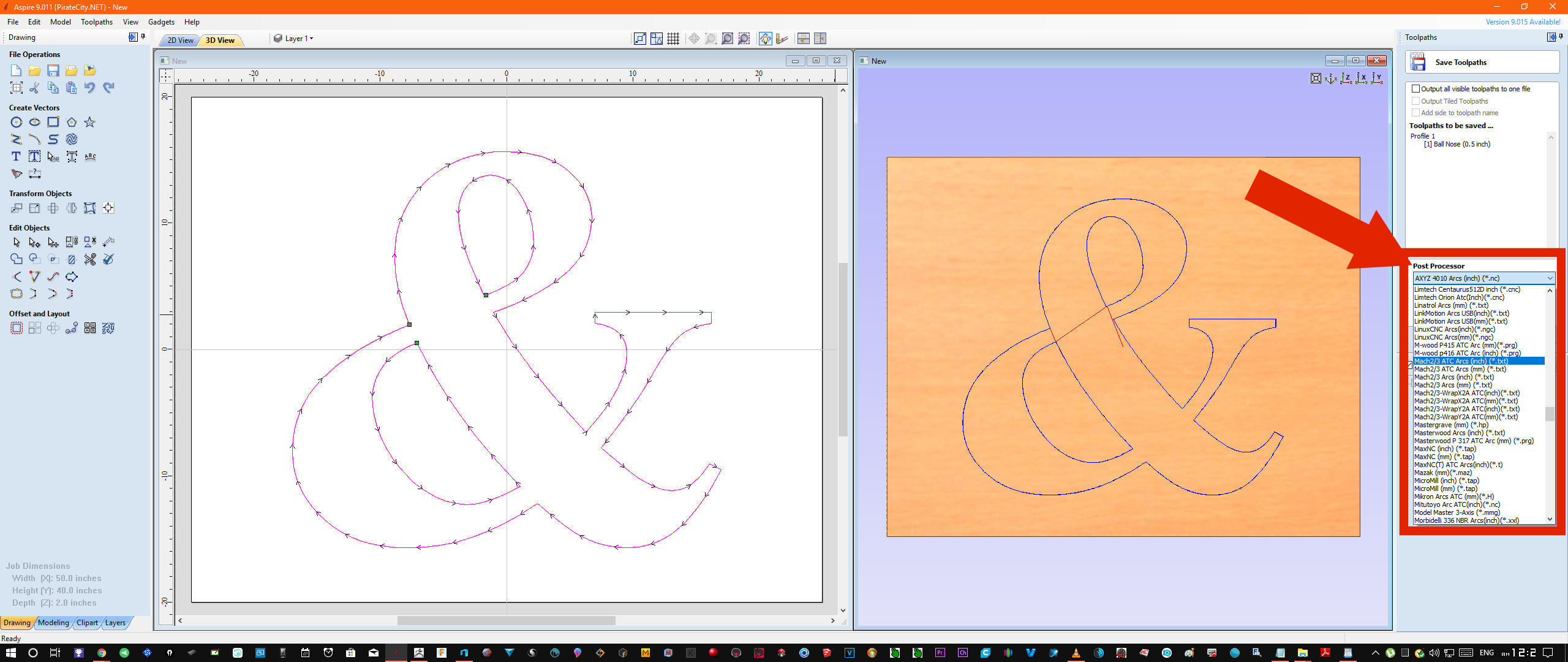
Task: Tick Add side to toolpath name
Action: [x=1415, y=113]
